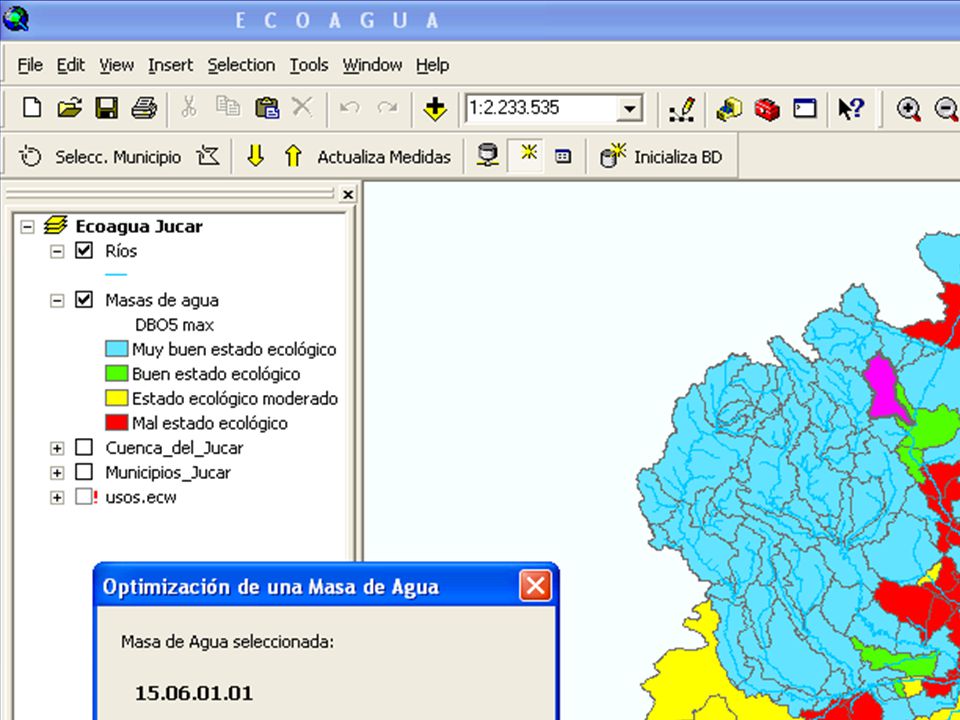Toggle the usos.ecw layer checkbox

(84, 497)
